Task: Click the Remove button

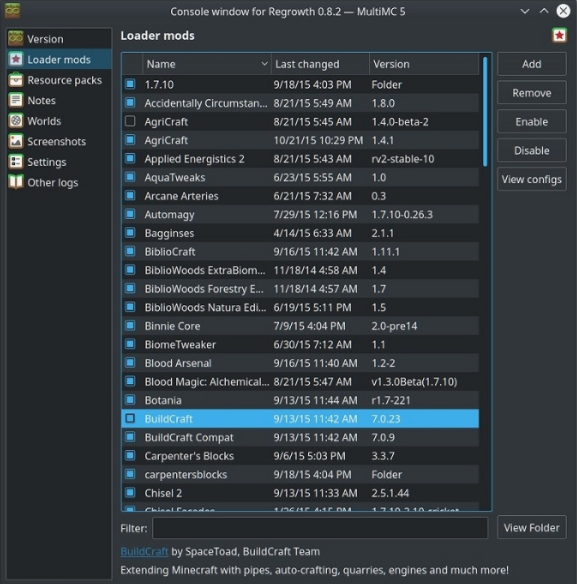Action: point(532,93)
